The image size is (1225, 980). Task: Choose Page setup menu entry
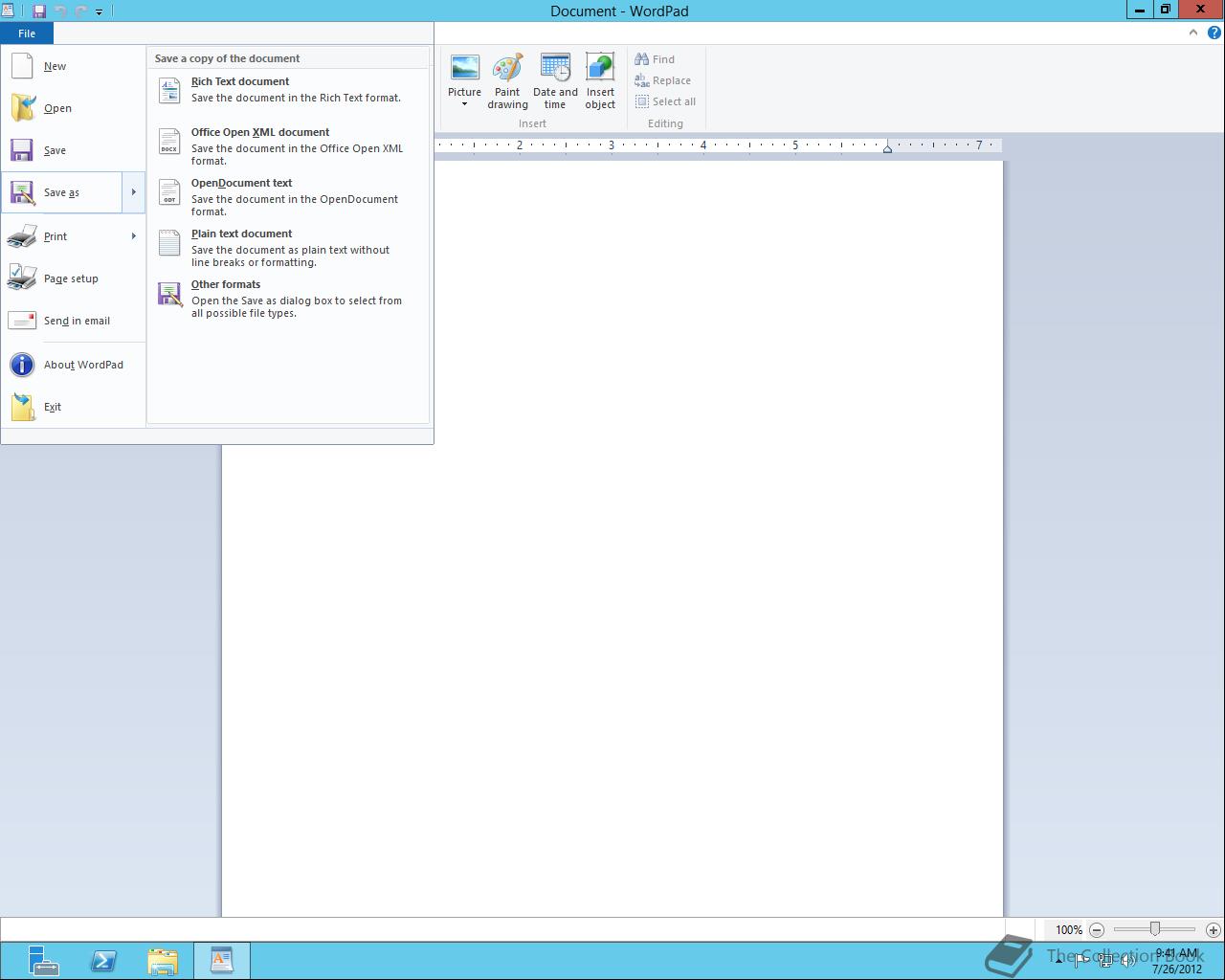(74, 278)
